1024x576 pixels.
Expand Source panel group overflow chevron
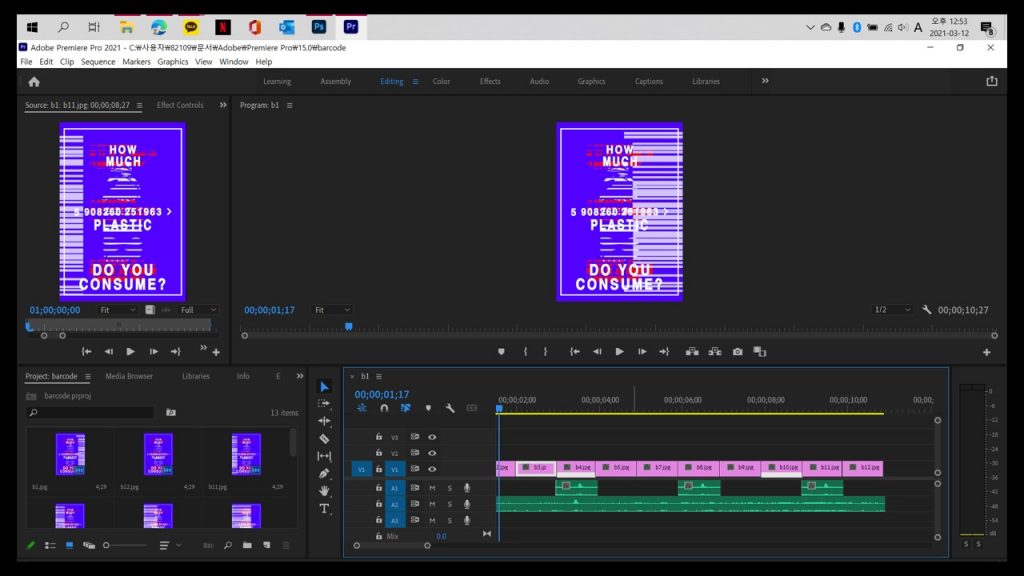coord(223,105)
